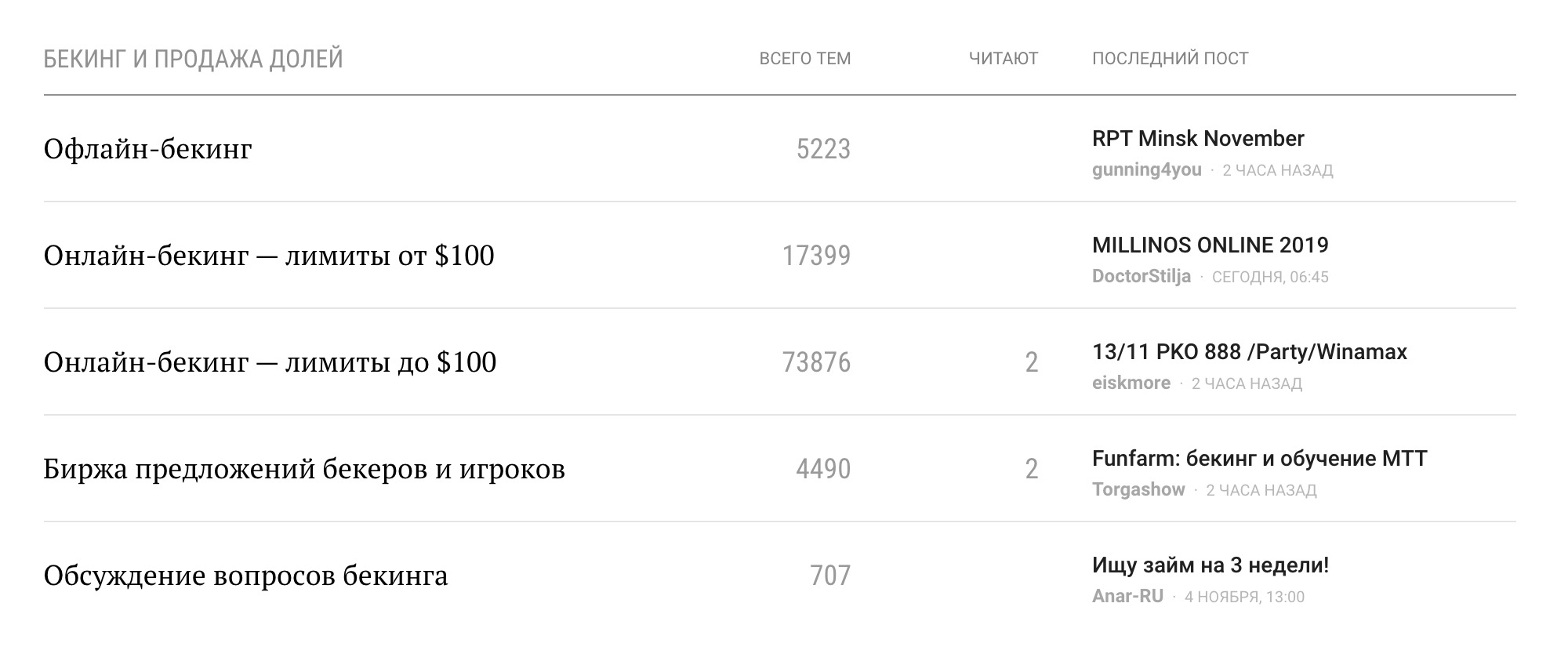Open Онлайн-бекинг — лимиты от $100 section
1568x654 pixels.
coord(269,256)
